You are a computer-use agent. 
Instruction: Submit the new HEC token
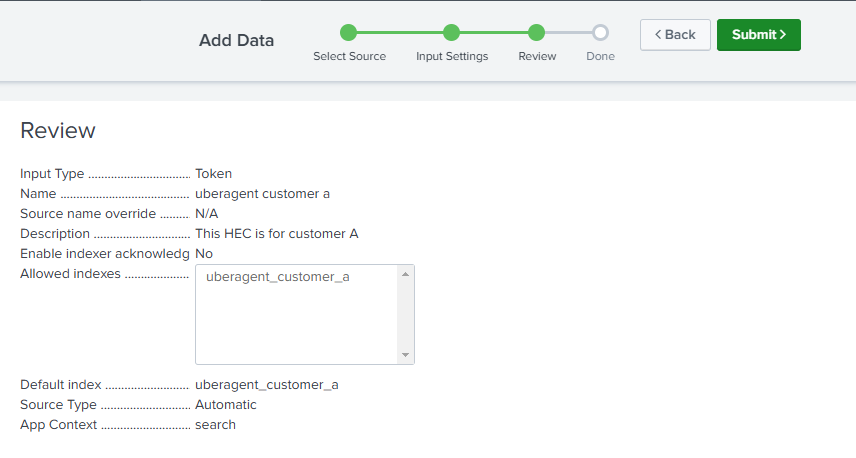tap(758, 35)
